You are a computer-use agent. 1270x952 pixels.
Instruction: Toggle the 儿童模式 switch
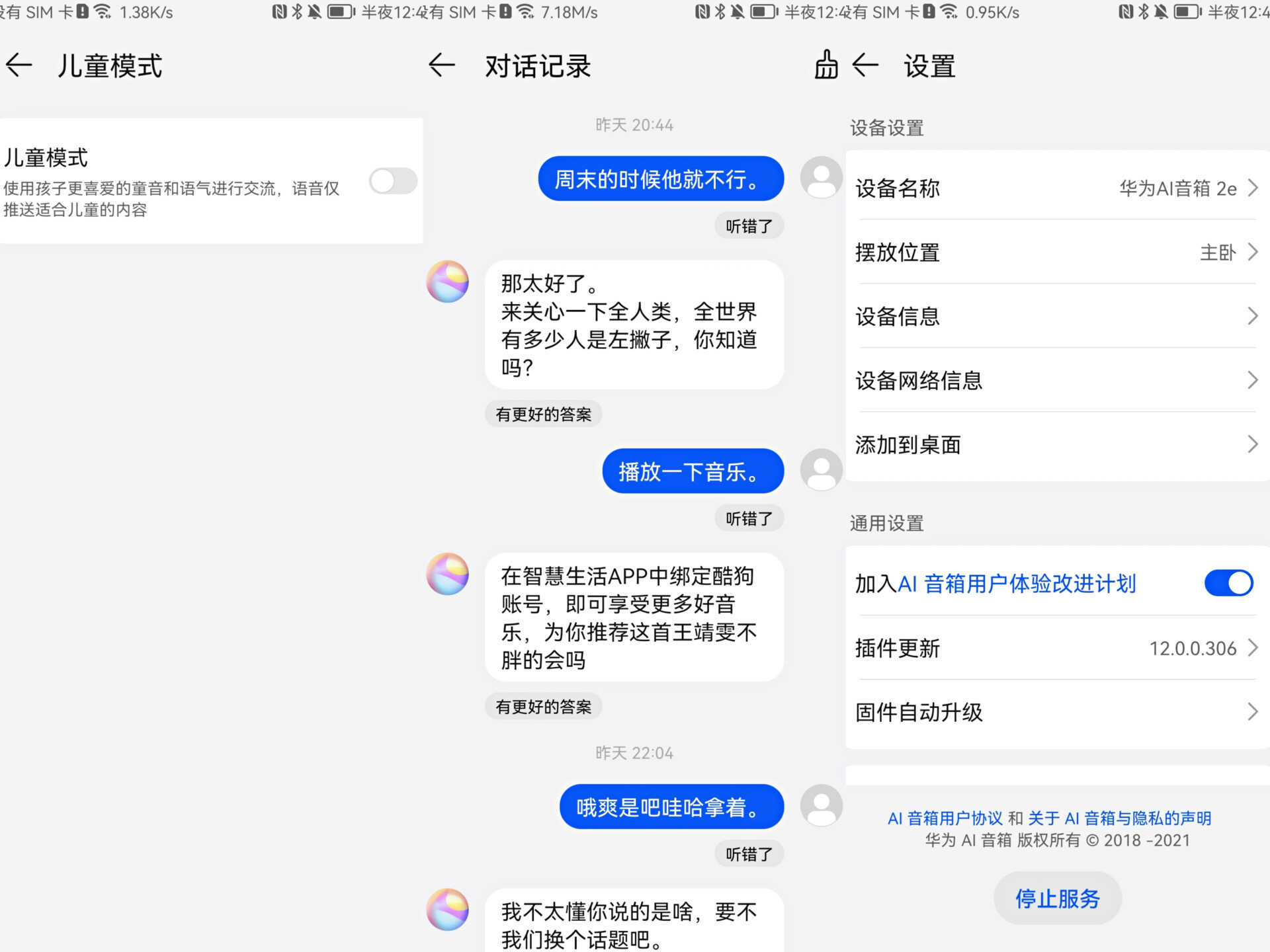(x=393, y=180)
